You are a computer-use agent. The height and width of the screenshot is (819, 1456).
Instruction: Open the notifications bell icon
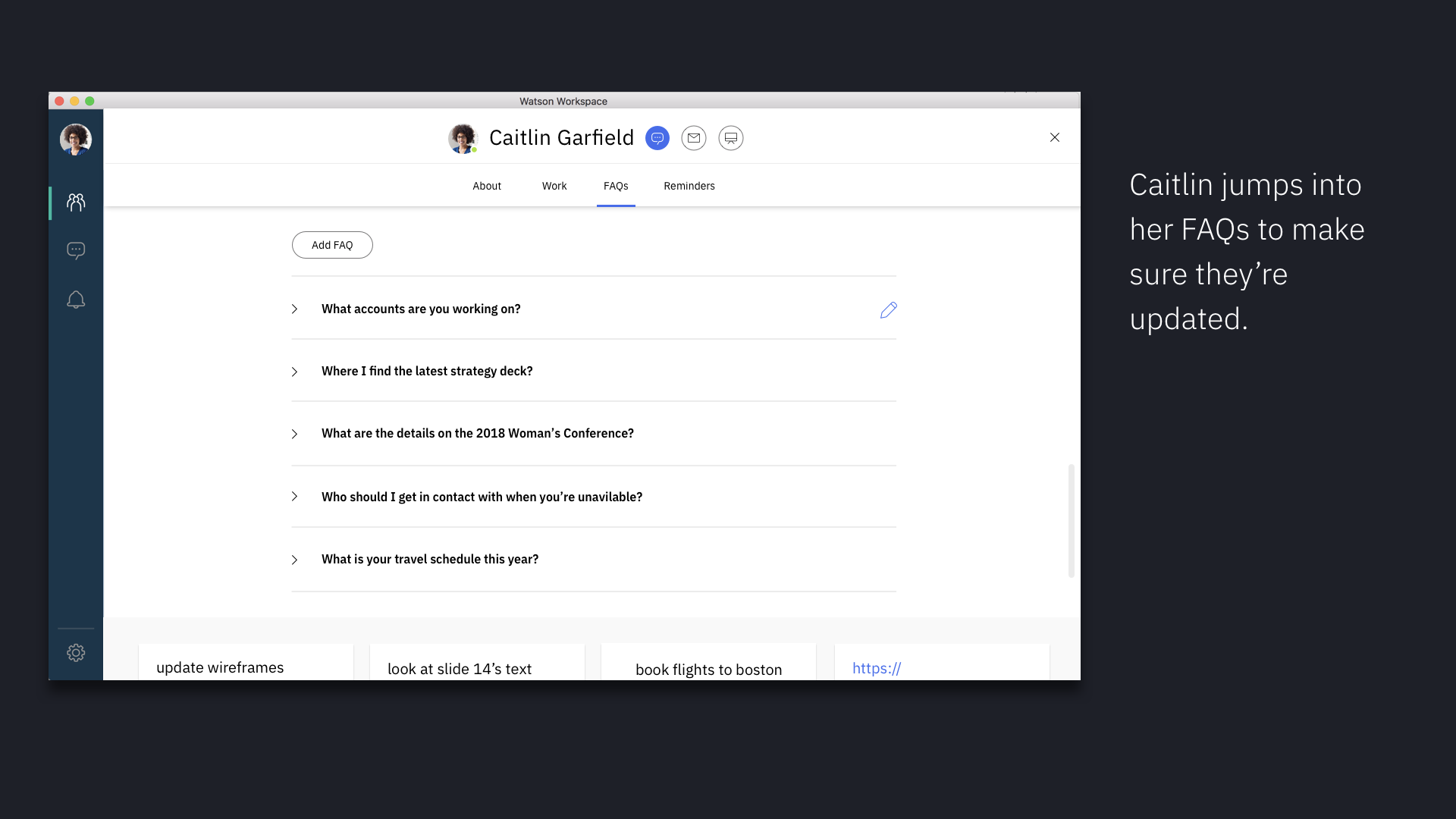[x=76, y=300]
